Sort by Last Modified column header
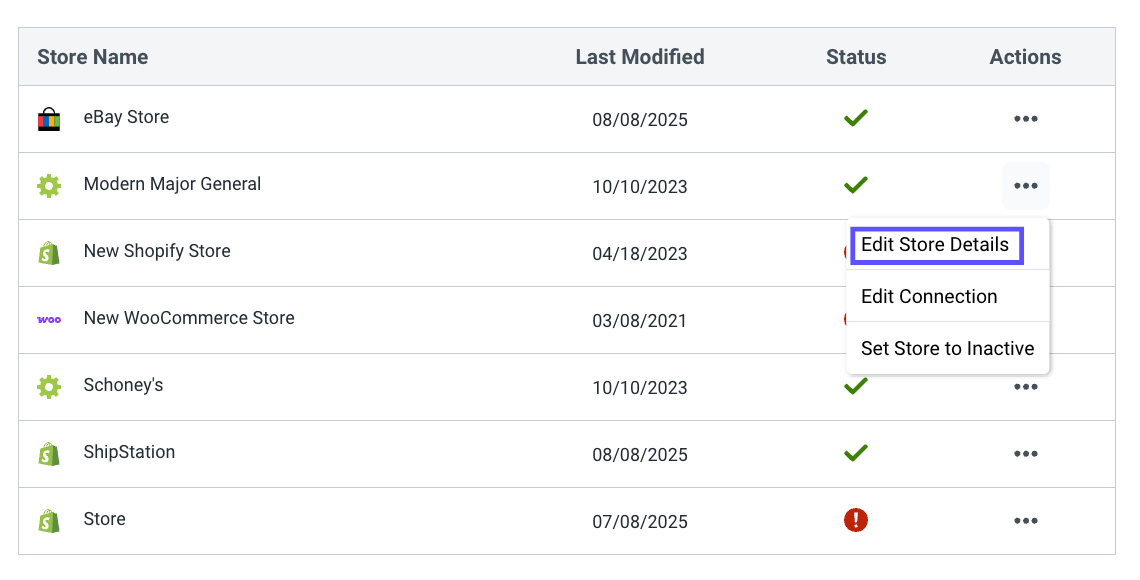Image resolution: width=1140 pixels, height=580 pixels. tap(640, 57)
